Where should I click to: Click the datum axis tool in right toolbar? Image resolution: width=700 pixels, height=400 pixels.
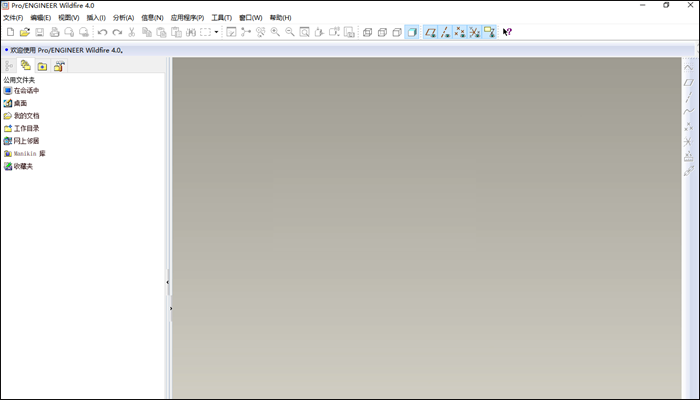688,97
